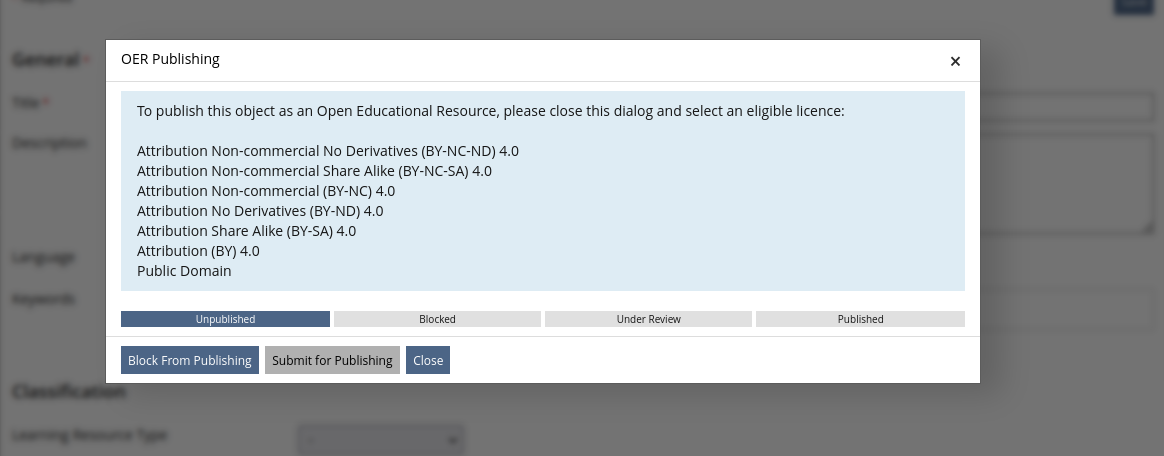Select the Unpublished status step

tap(226, 319)
